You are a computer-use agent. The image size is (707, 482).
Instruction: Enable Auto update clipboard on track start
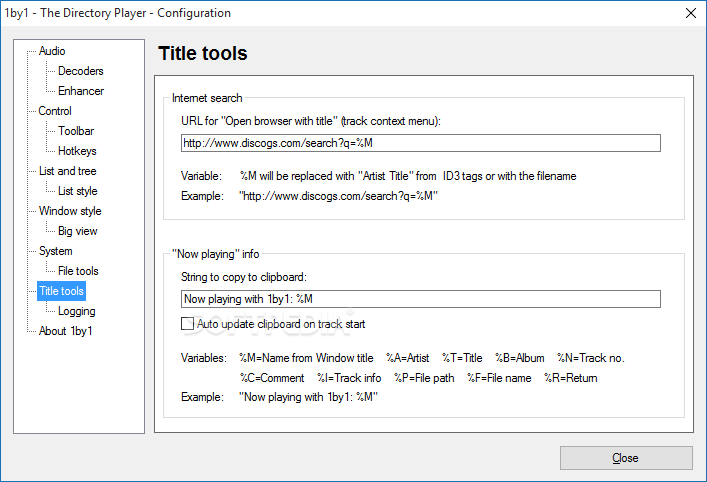pyautogui.click(x=187, y=324)
